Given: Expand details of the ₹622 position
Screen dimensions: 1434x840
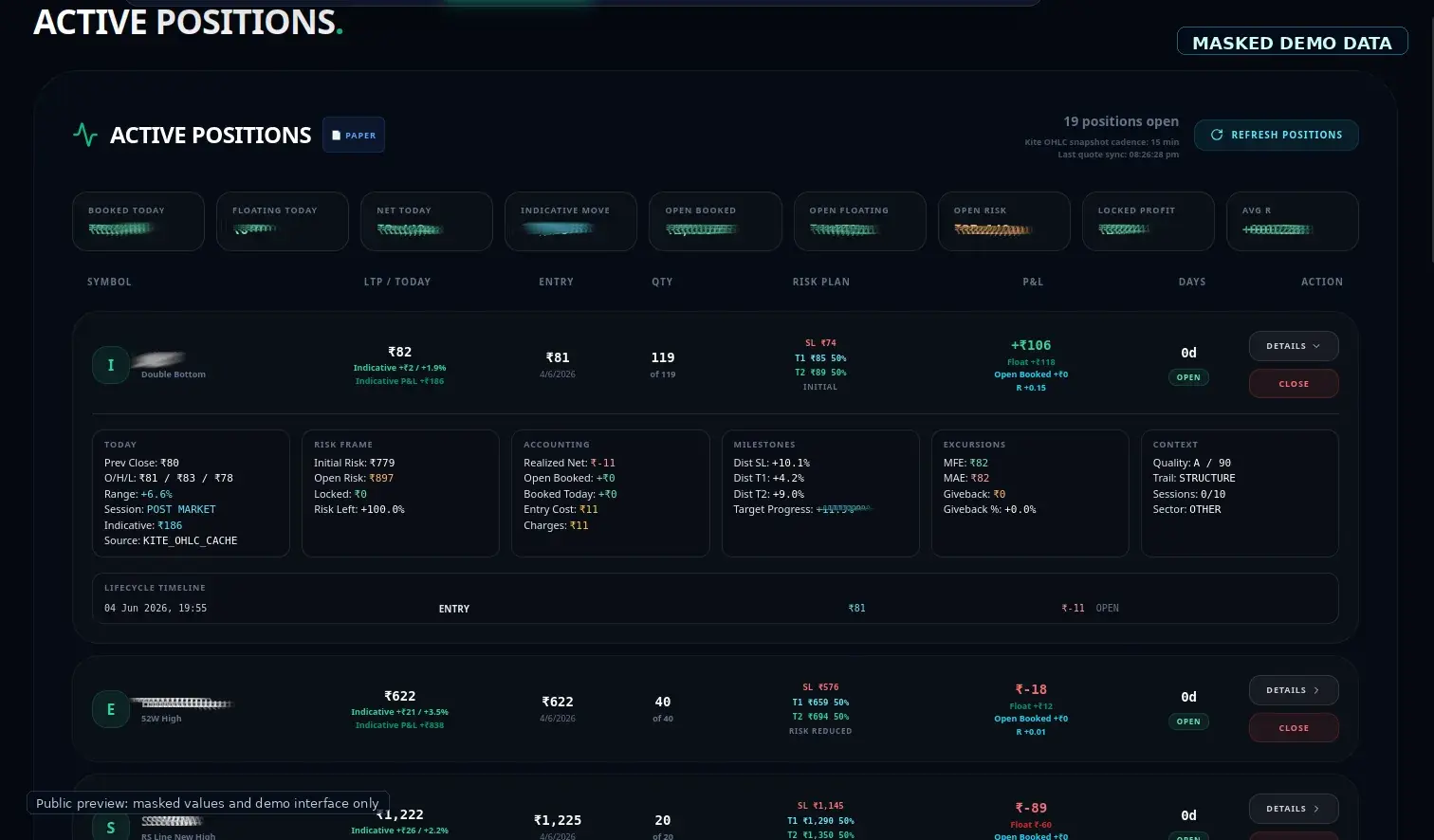Looking at the screenshot, I should 1294,690.
